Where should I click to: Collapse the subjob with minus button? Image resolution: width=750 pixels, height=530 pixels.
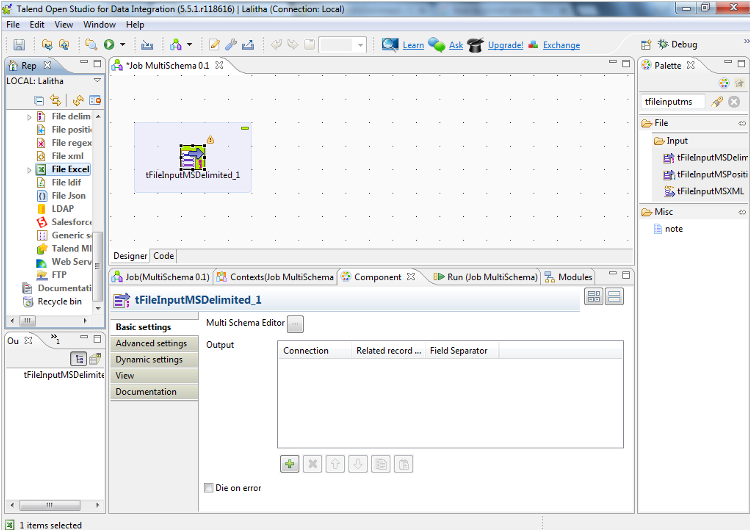click(245, 128)
